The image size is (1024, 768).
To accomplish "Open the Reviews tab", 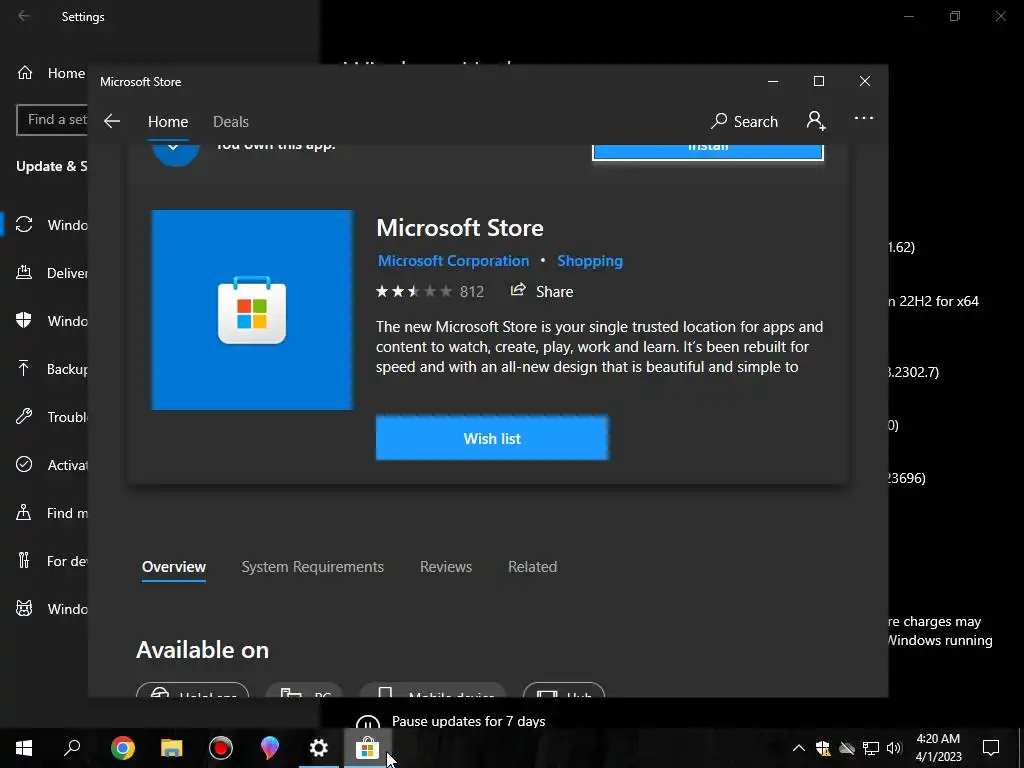I will pyautogui.click(x=446, y=567).
